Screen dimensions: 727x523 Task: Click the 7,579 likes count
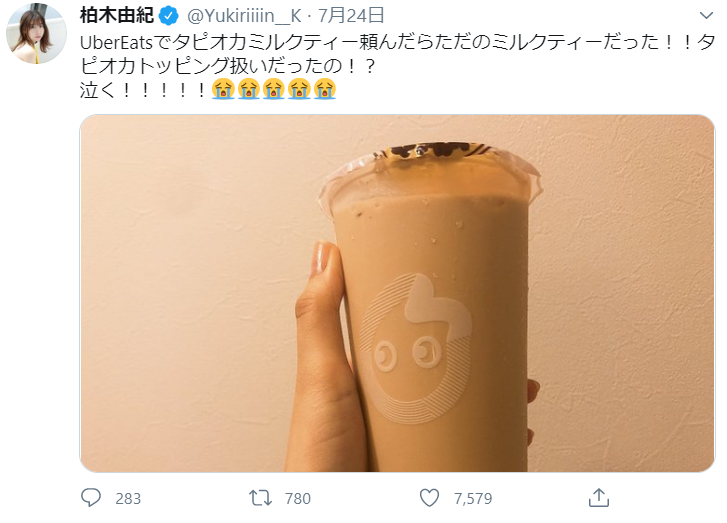473,498
